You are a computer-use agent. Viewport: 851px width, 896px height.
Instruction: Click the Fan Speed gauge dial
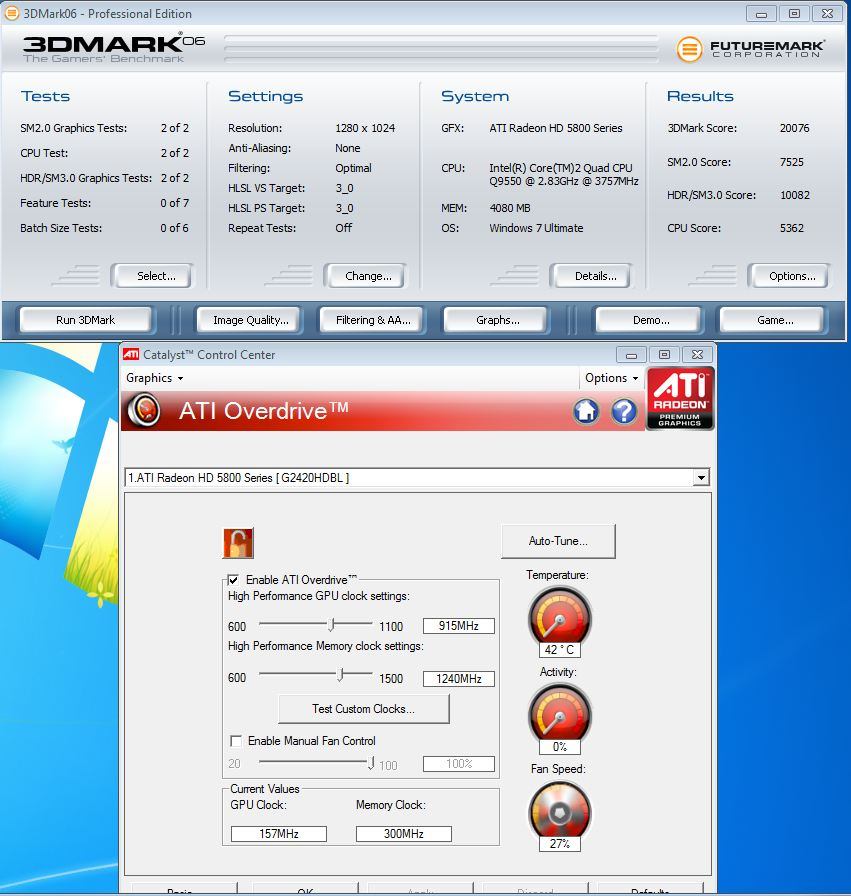click(x=560, y=811)
